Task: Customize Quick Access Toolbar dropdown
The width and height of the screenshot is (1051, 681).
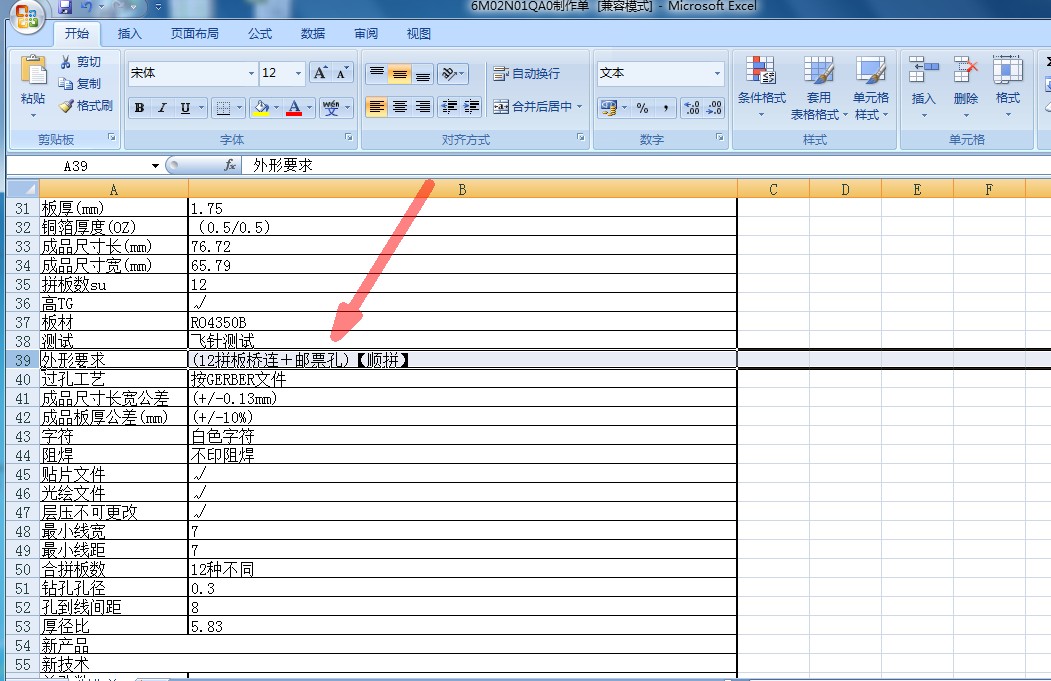Action: pos(158,7)
